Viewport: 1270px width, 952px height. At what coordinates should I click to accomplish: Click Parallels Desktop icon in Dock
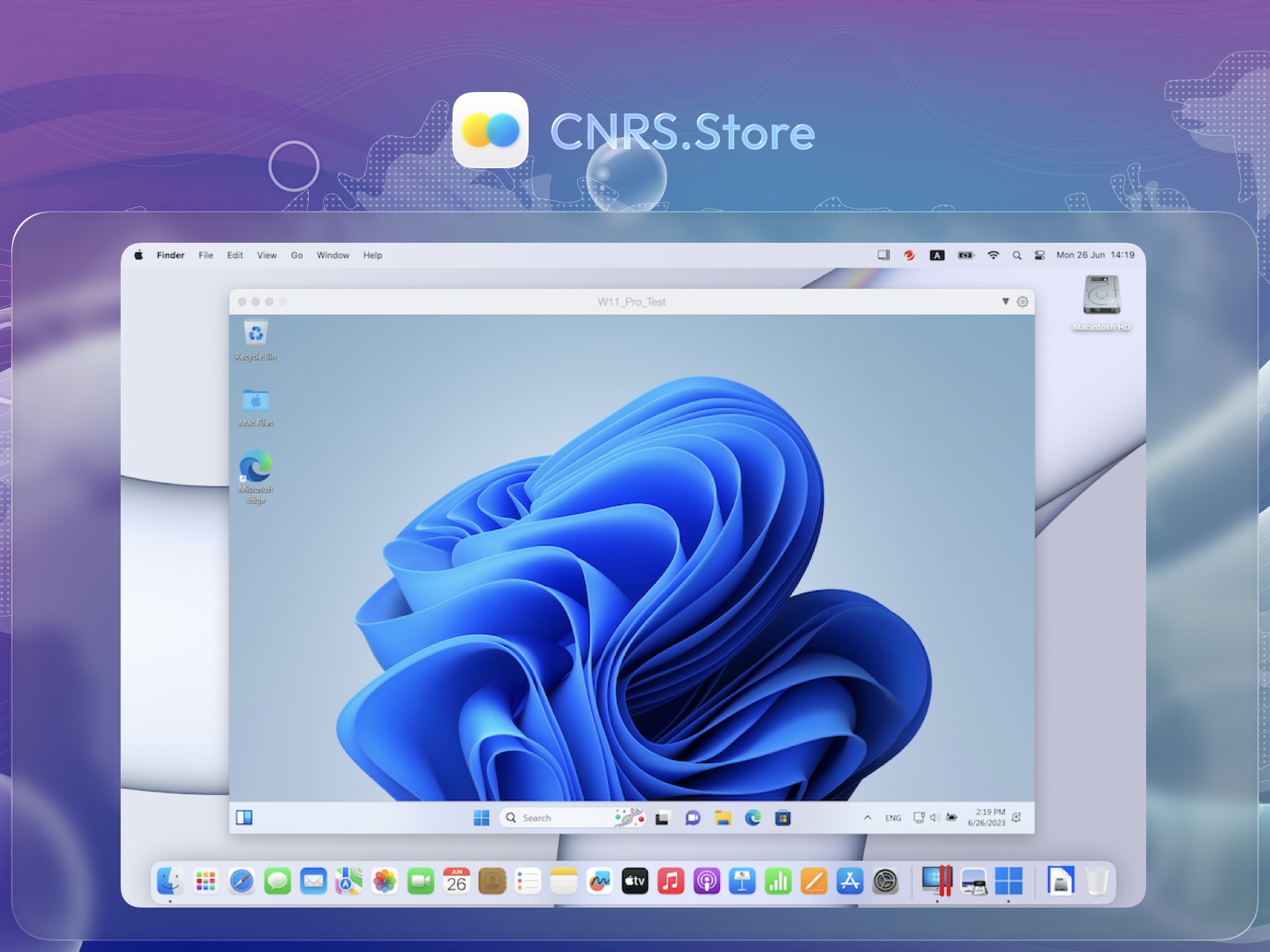click(937, 881)
